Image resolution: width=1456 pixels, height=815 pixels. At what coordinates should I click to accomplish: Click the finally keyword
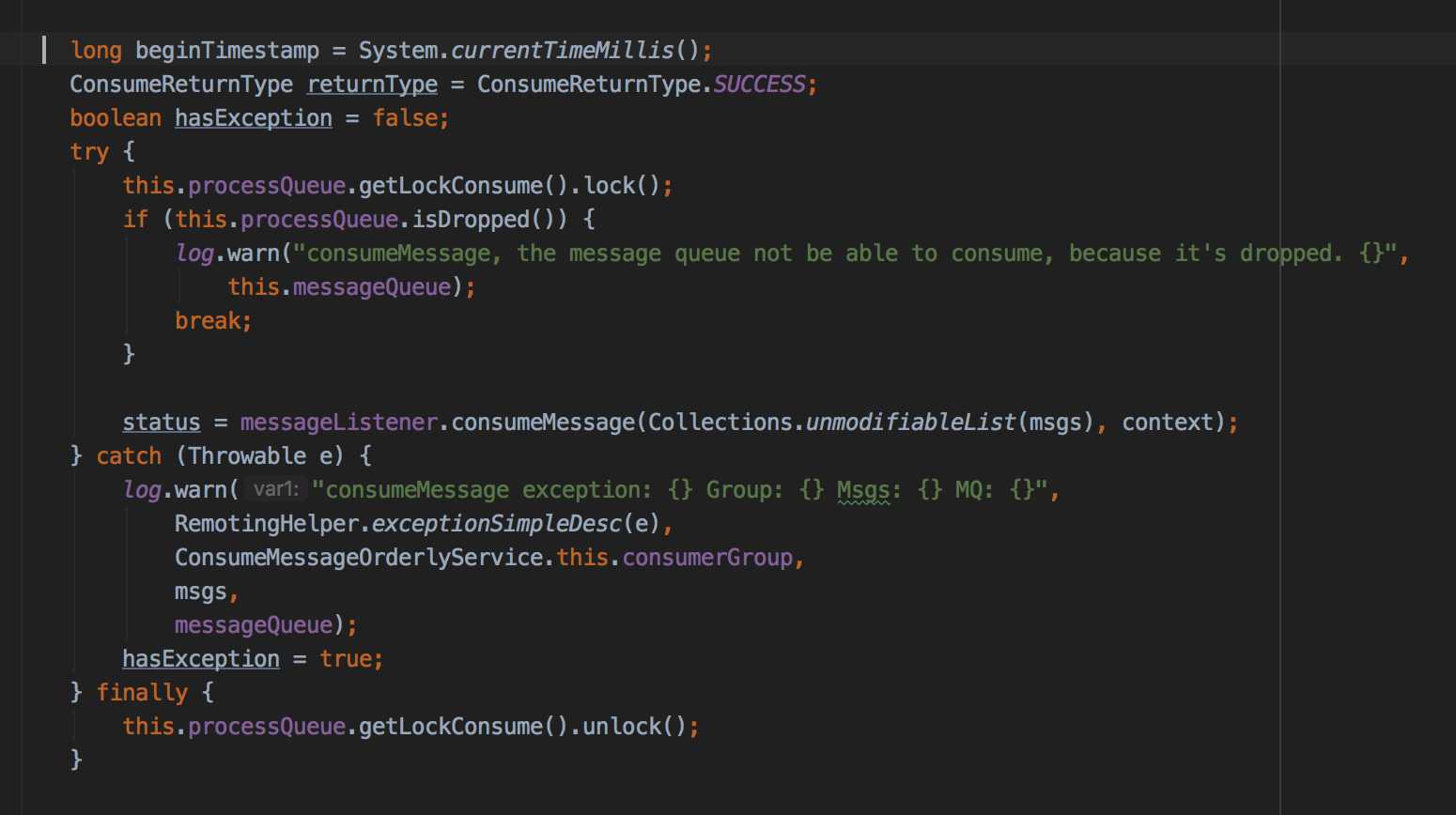[x=142, y=693]
